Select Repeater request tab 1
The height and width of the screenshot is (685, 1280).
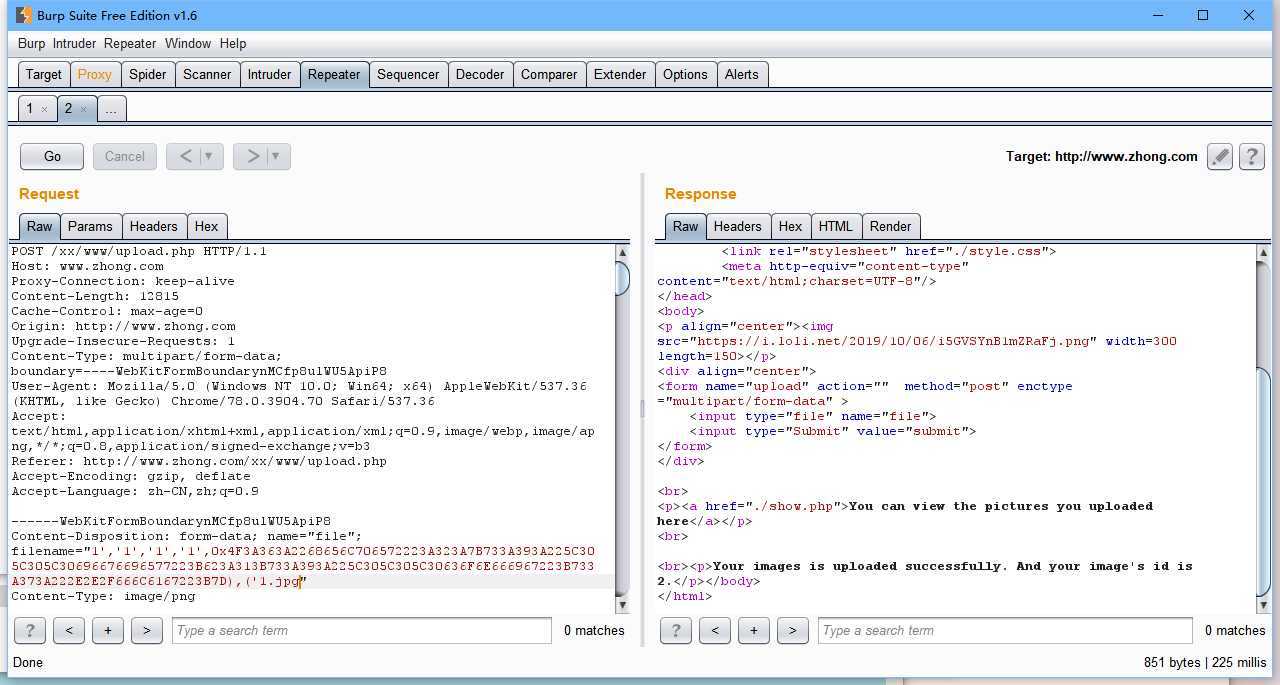point(30,108)
